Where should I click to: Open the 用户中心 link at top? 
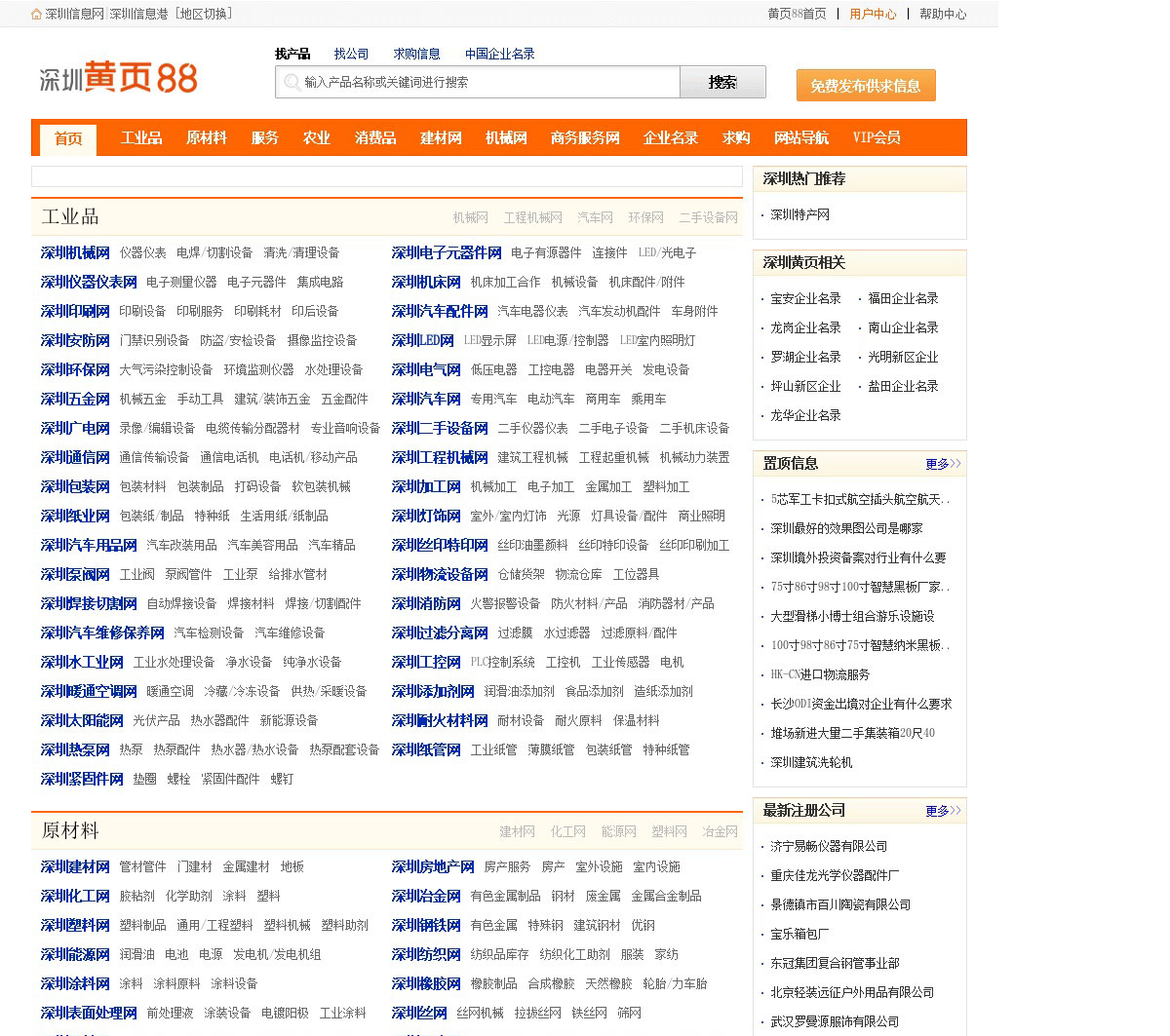coord(873,15)
